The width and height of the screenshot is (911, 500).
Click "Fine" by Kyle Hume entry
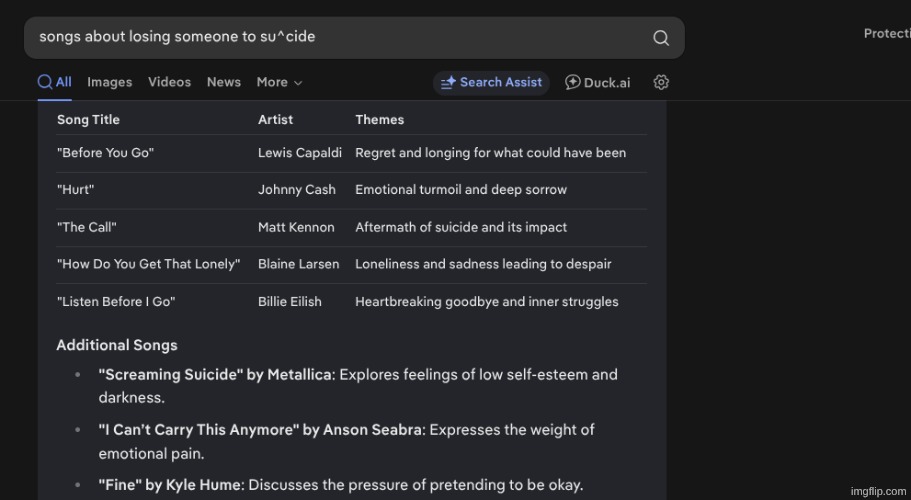[340, 485]
